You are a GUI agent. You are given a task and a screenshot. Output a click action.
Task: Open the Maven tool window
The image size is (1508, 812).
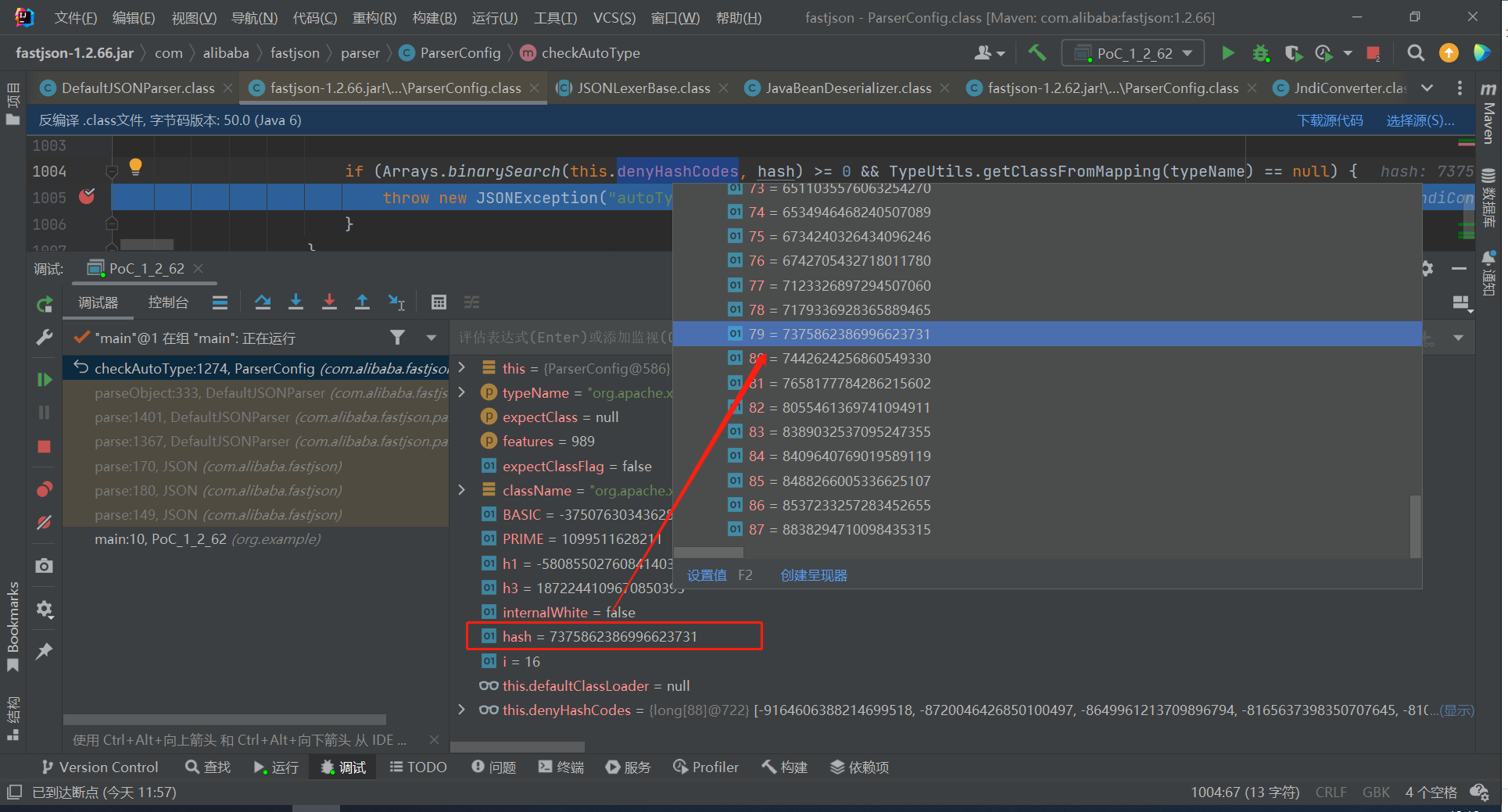(1488, 114)
